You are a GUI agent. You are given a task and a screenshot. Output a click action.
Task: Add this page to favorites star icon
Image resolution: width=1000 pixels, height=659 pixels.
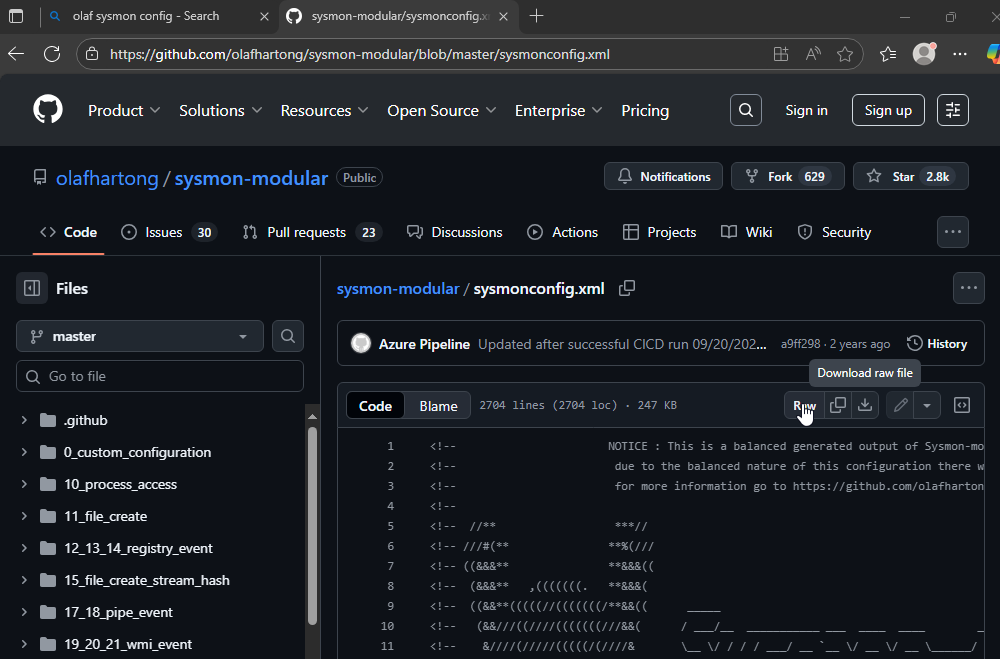pos(844,54)
